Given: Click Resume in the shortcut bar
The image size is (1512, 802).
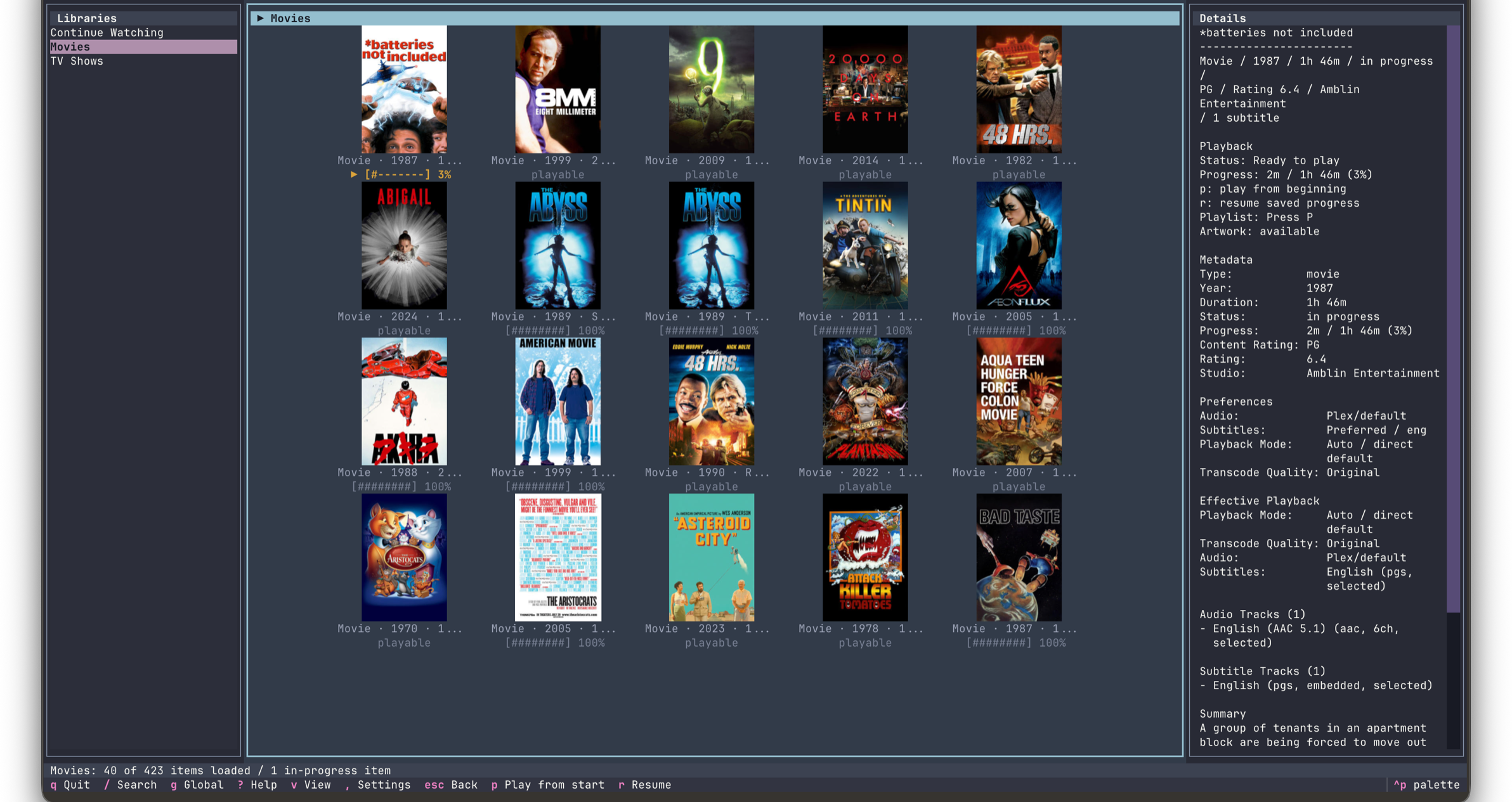Looking at the screenshot, I should coord(644,785).
